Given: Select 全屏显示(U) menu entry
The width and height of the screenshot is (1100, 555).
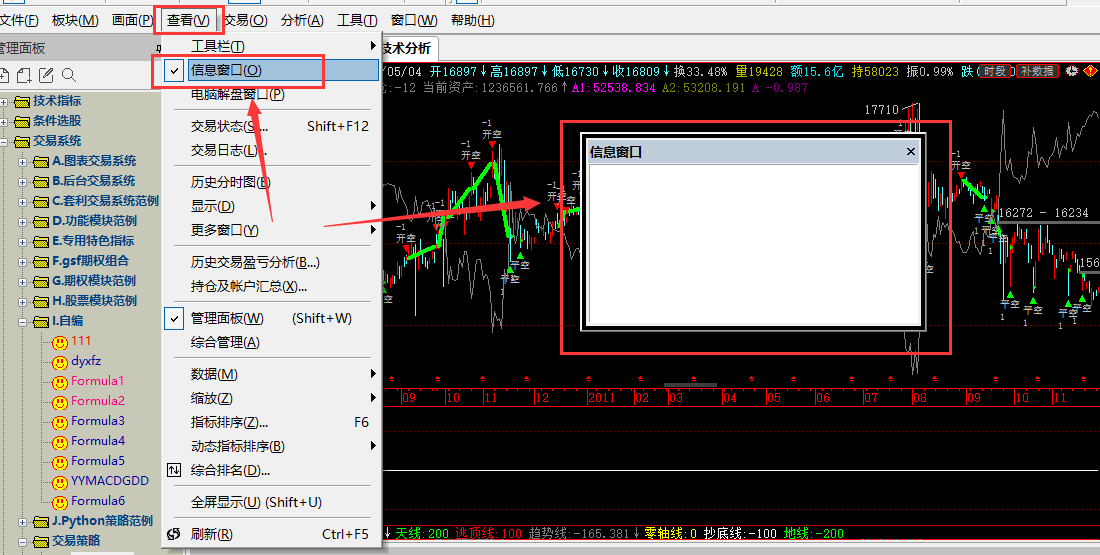Looking at the screenshot, I should point(273,502).
